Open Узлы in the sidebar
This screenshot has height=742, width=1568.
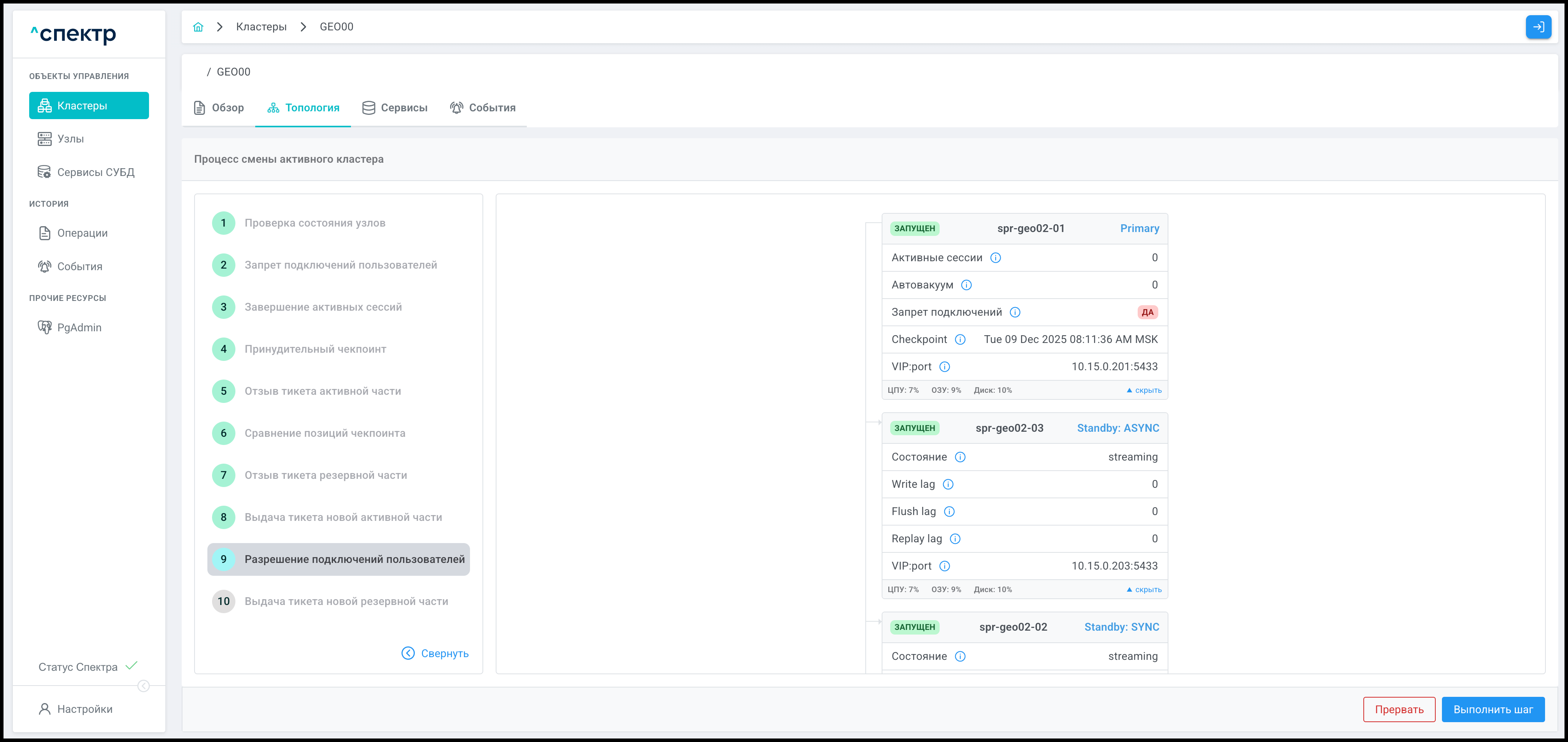pyautogui.click(x=70, y=139)
